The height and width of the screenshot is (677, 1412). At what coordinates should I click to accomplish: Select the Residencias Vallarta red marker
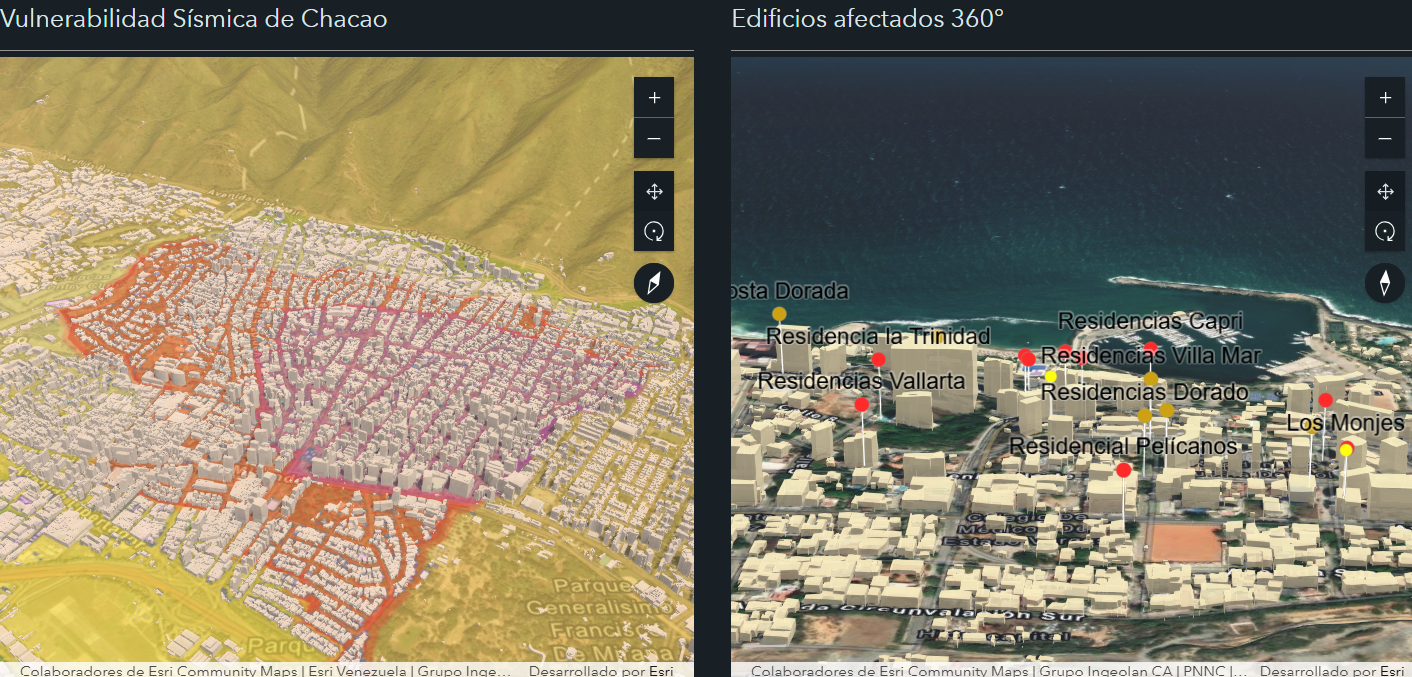(862, 404)
